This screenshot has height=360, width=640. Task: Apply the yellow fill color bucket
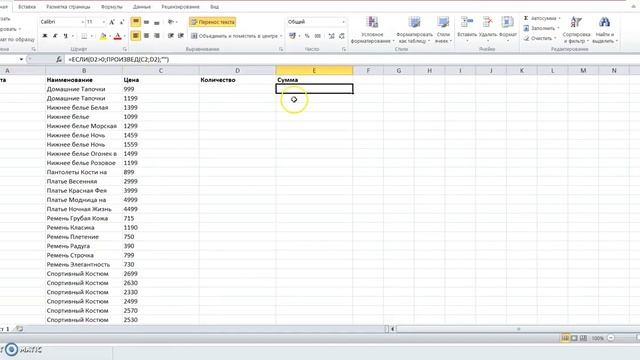click(x=103, y=36)
